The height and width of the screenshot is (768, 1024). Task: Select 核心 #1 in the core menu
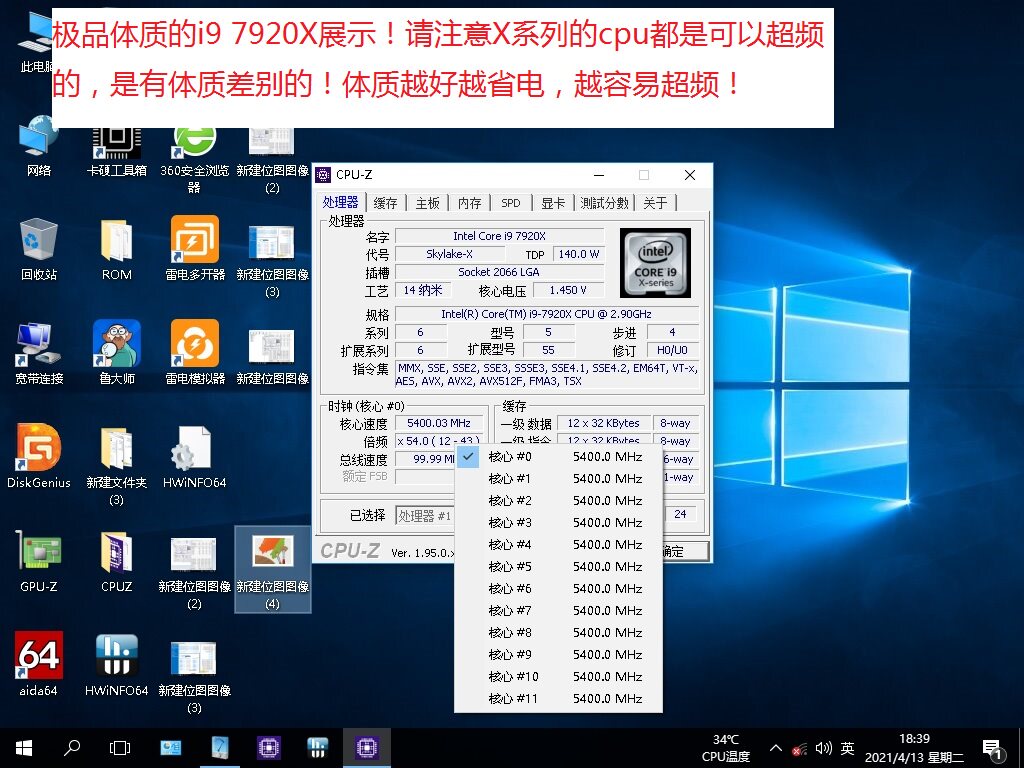(x=558, y=479)
